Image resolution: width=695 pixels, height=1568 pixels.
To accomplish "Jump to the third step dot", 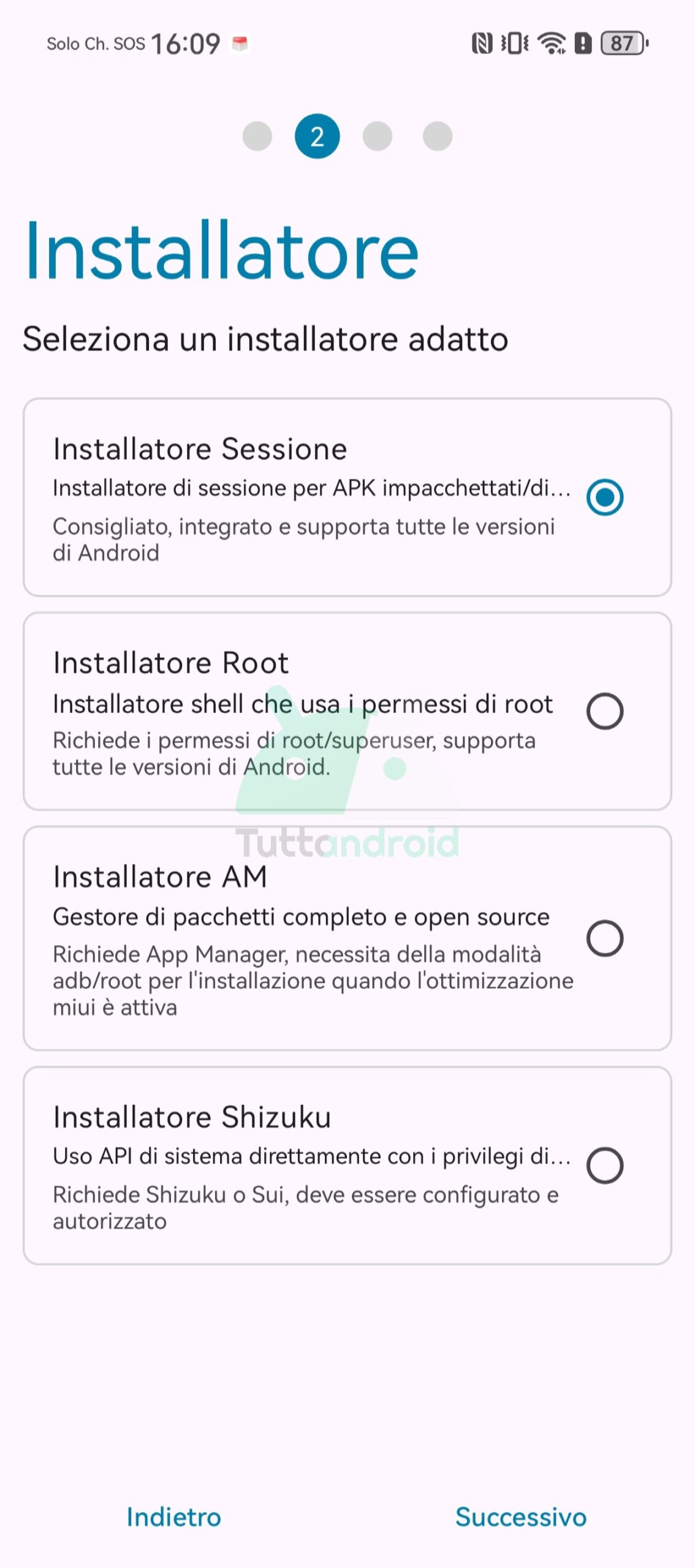I will 378,136.
